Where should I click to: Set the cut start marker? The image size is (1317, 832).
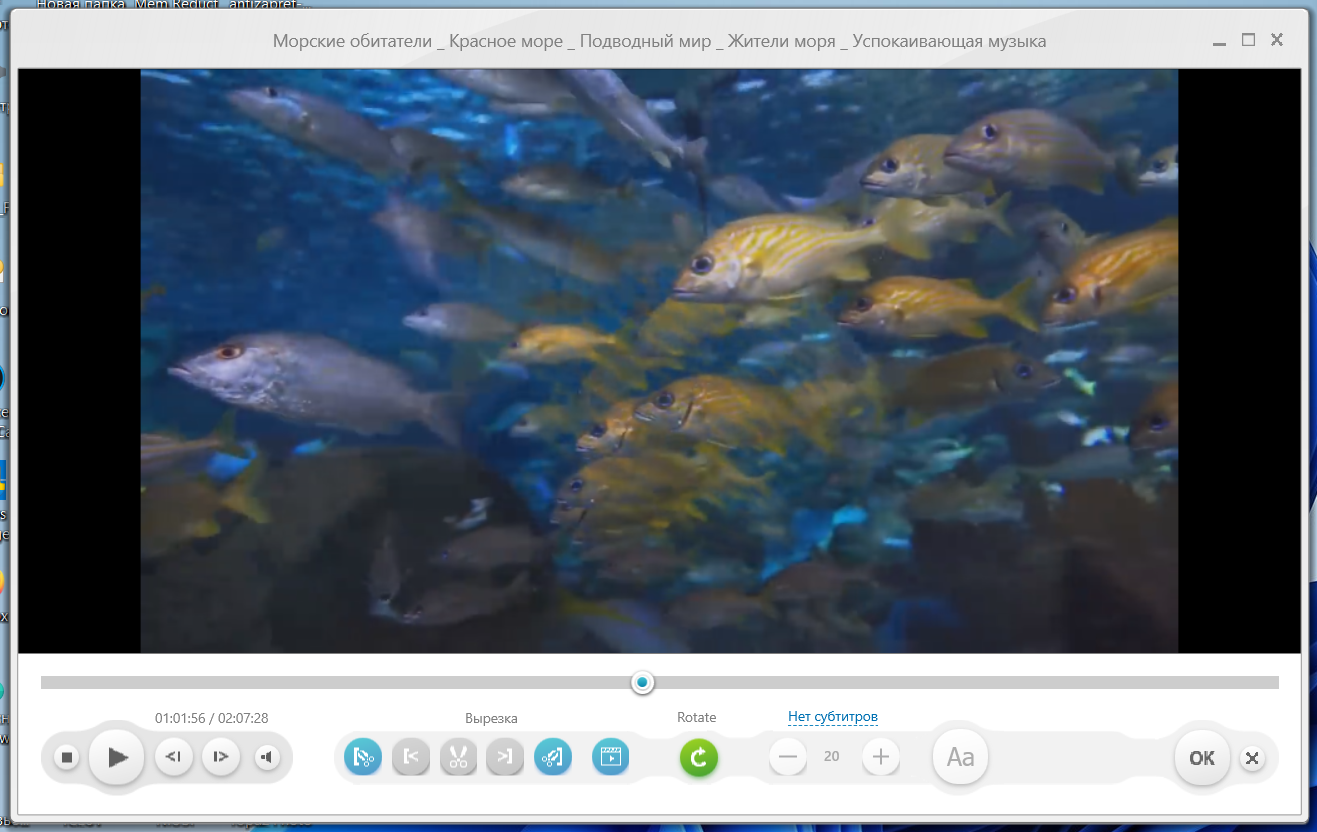[x=411, y=757]
